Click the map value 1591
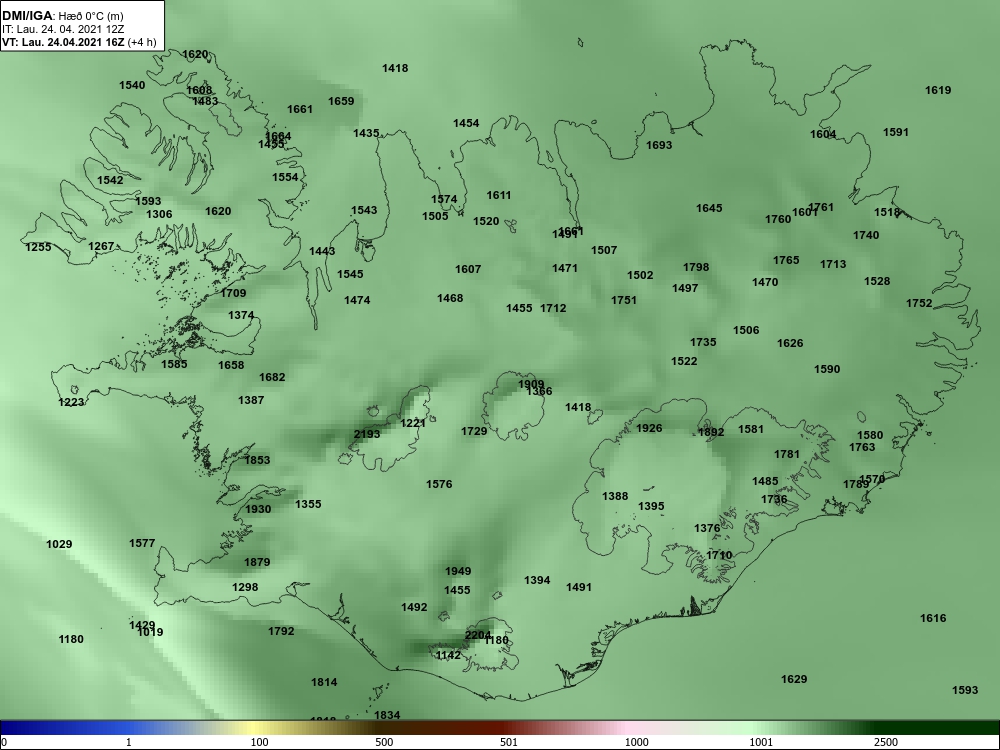The image size is (1000, 750). (x=895, y=133)
